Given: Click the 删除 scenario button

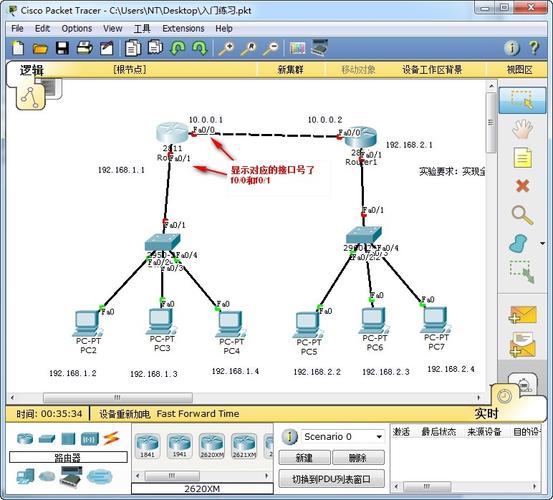Looking at the screenshot, I should 358,458.
